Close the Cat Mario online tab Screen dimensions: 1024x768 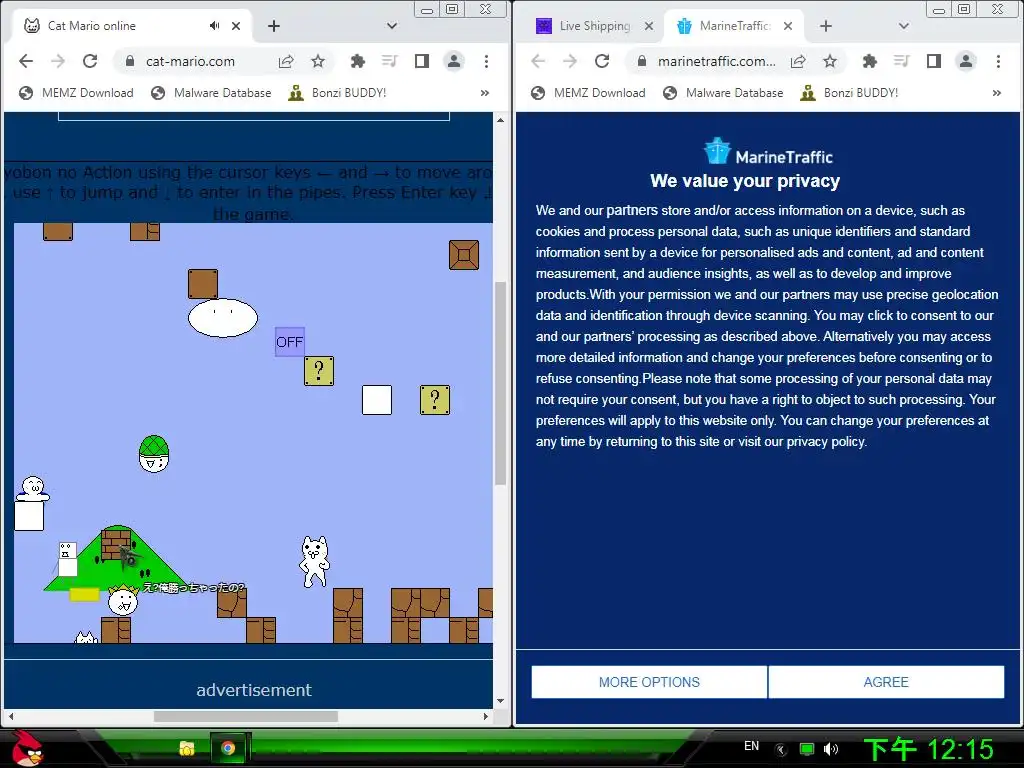point(236,26)
